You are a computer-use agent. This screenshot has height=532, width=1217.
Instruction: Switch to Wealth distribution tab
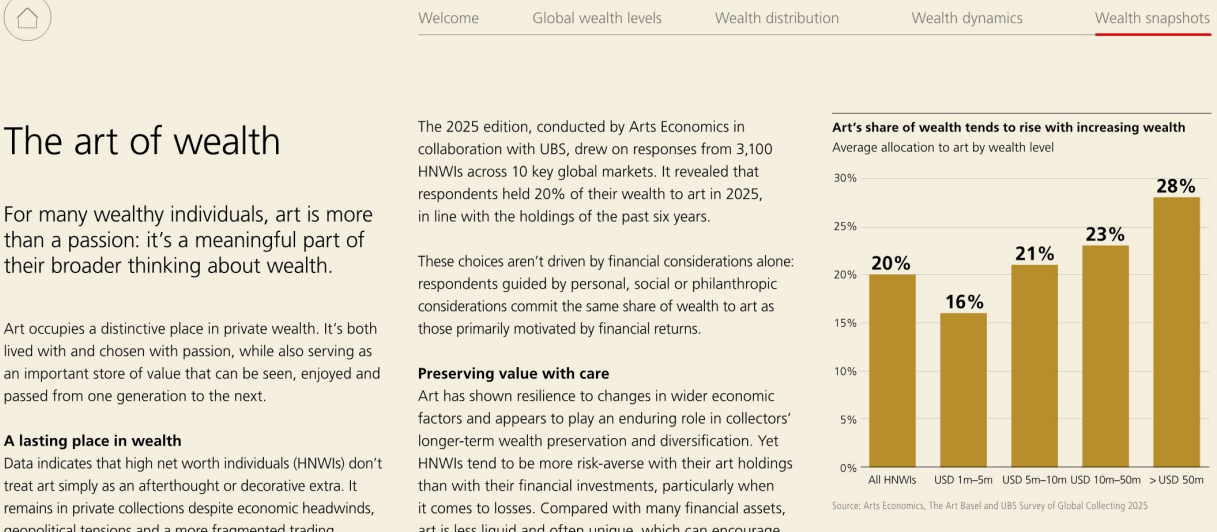pos(776,18)
